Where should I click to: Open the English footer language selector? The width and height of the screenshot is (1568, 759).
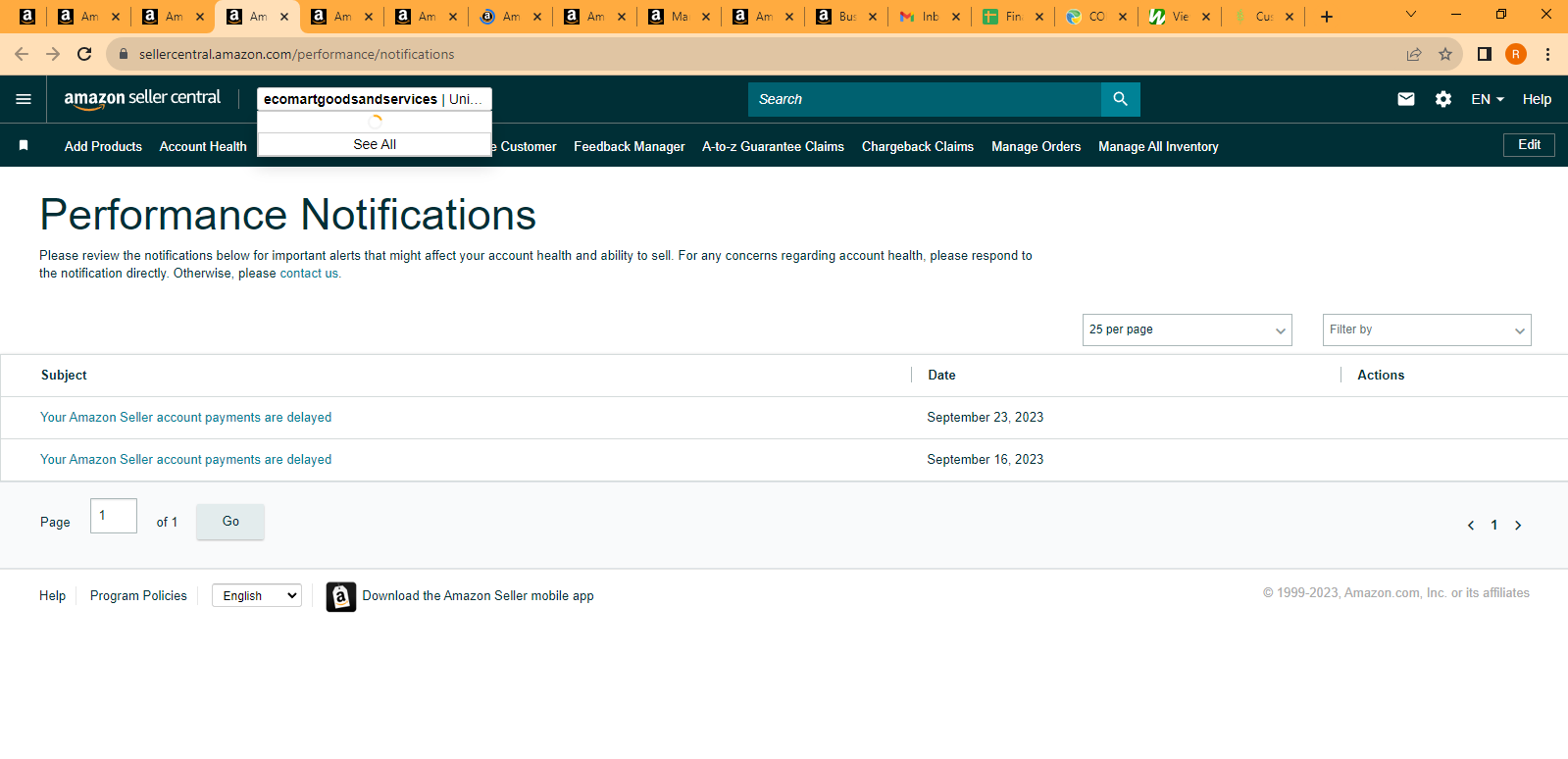coord(257,595)
